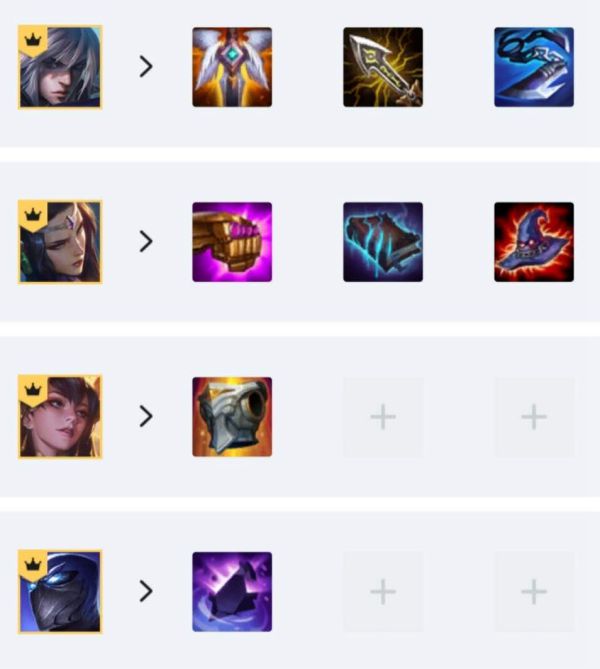600x669 pixels.
Task: Expand the masked champion's item row
Action: (146, 591)
